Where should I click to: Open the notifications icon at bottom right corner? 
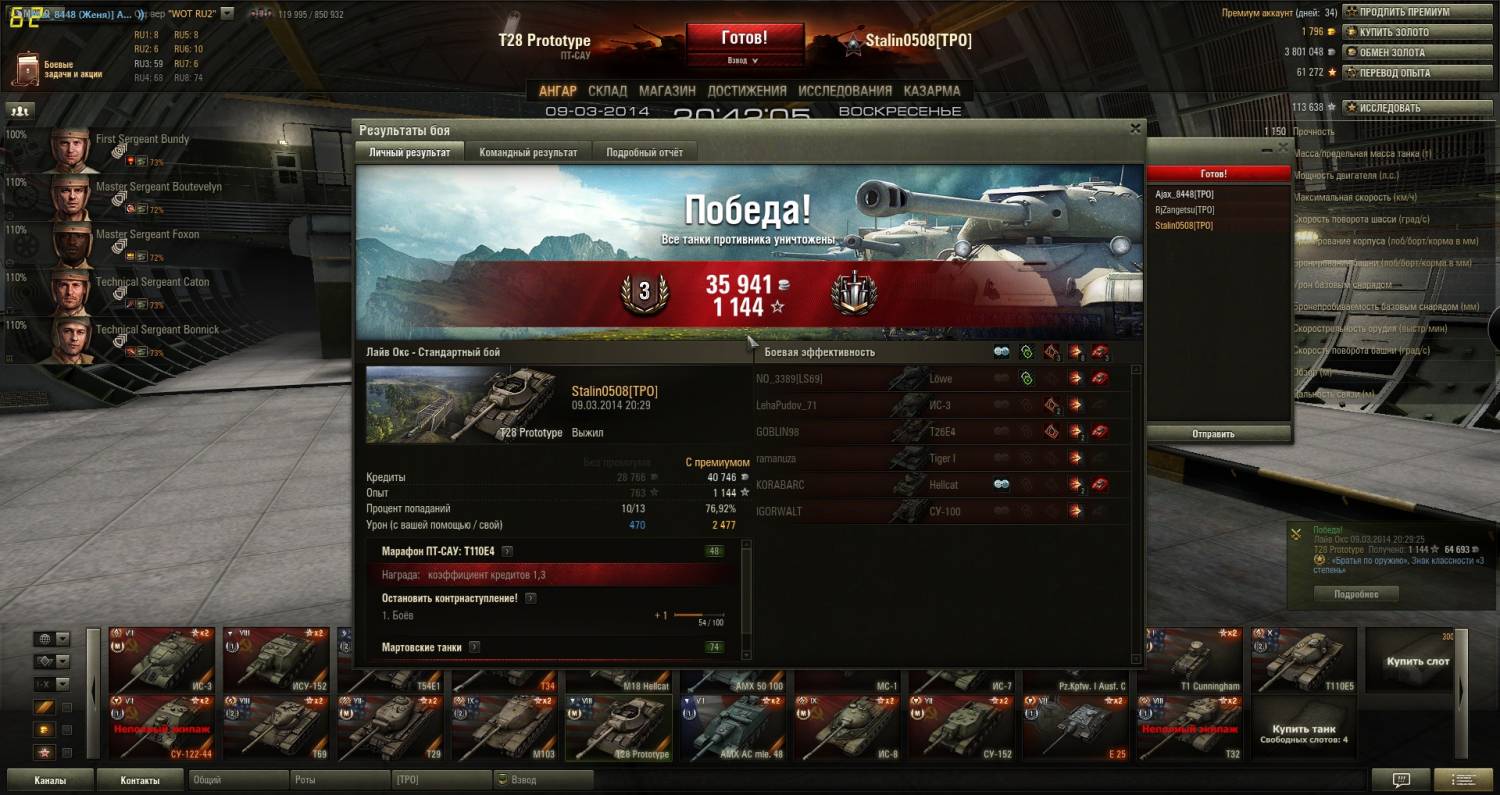click(x=1463, y=780)
